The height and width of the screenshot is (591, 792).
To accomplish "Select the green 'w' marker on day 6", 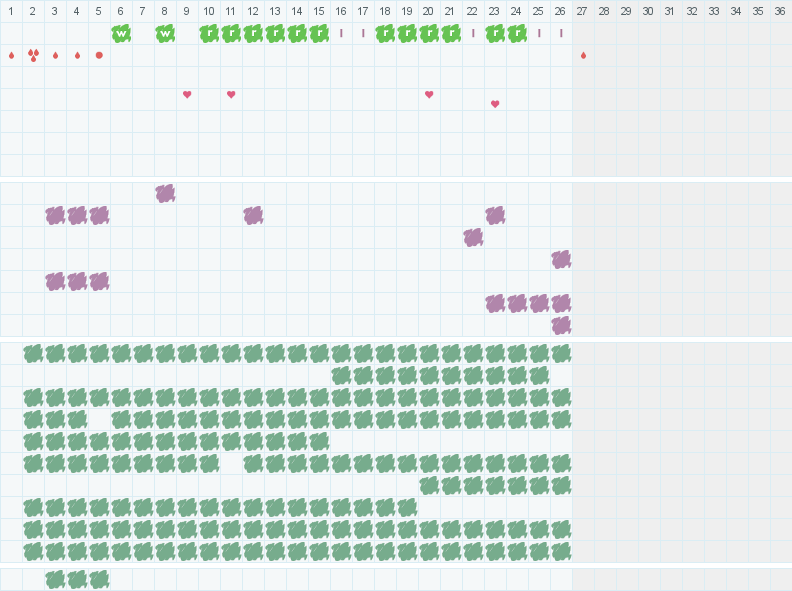I will click(x=121, y=33).
